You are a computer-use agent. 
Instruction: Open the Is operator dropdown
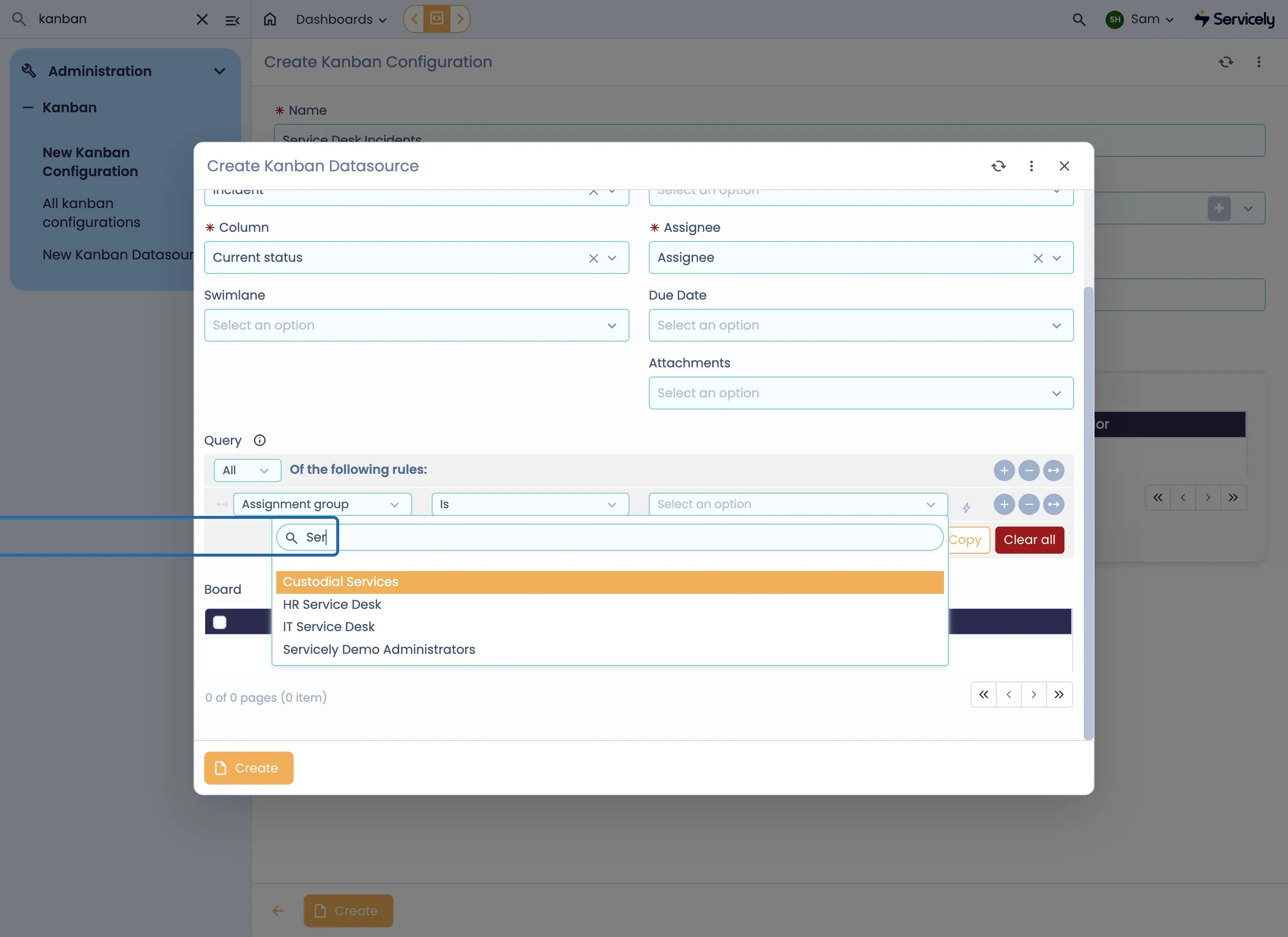point(530,504)
